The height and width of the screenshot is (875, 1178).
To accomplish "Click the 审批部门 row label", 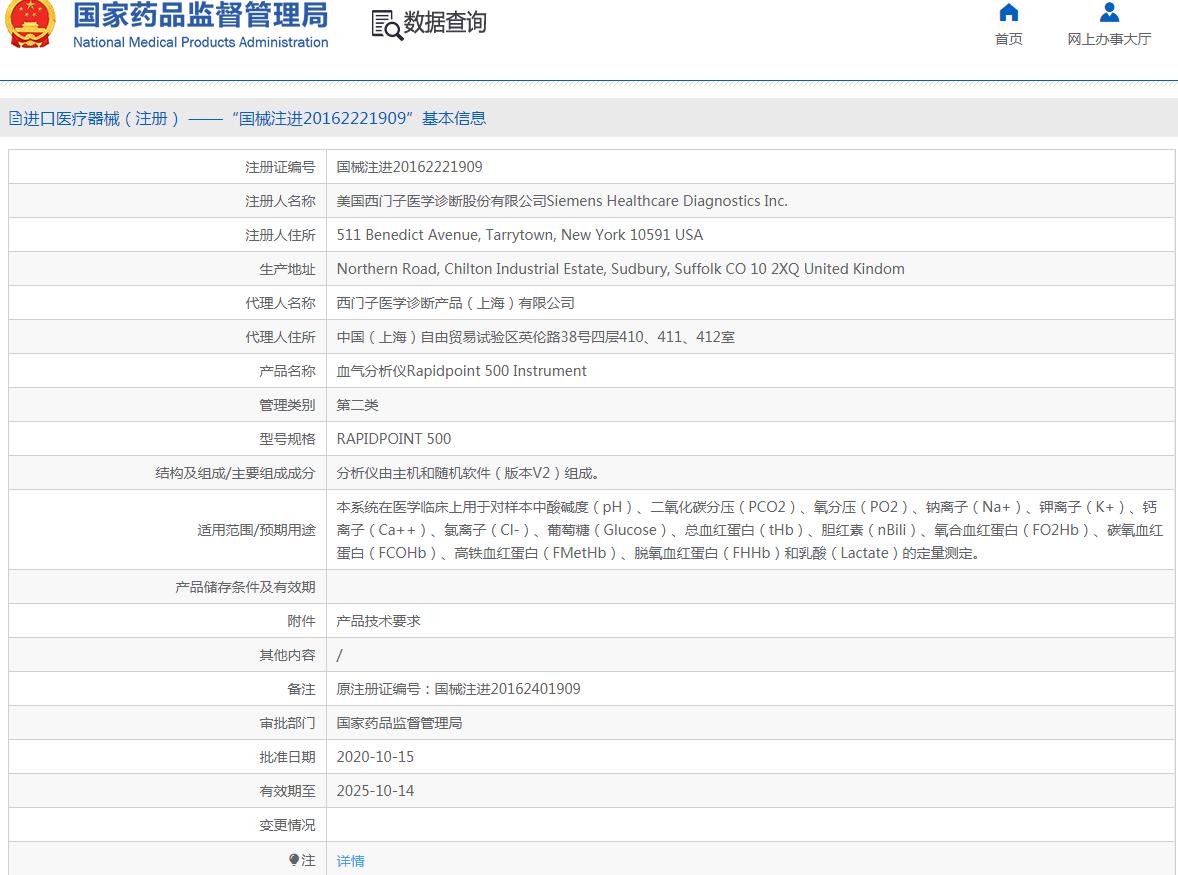I will [x=287, y=723].
